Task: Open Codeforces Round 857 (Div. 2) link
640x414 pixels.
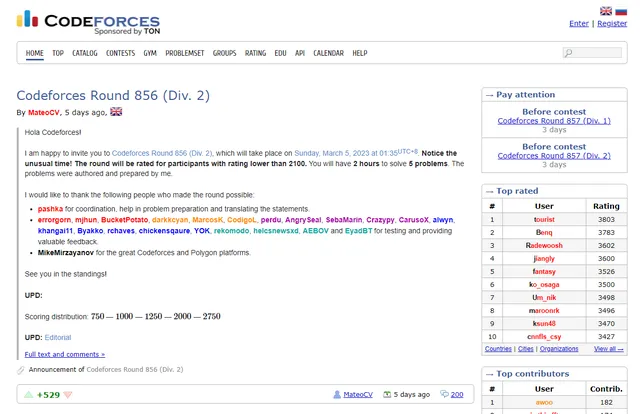Action: click(554, 156)
